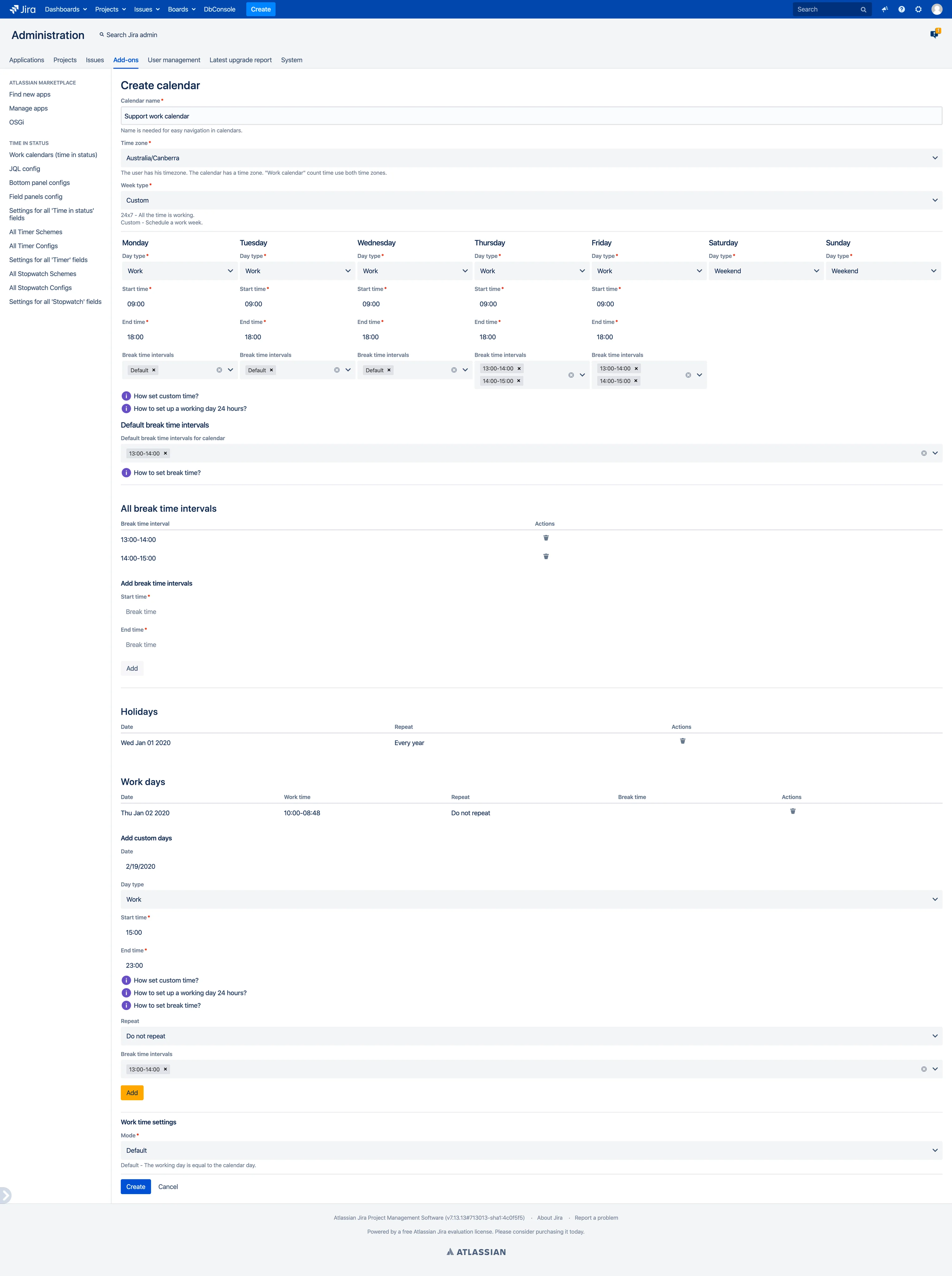Remove 13:00-14:00 tag from Thursday breaks

(x=519, y=368)
